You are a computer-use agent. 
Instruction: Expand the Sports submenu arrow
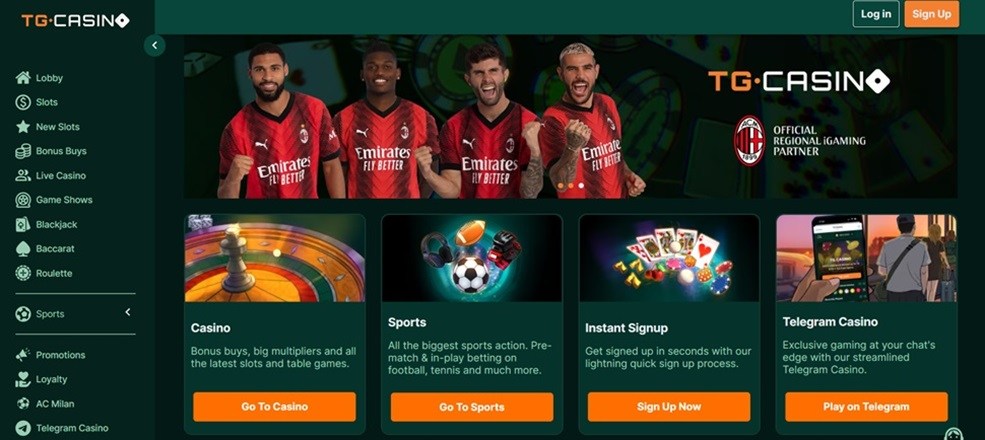tap(128, 312)
